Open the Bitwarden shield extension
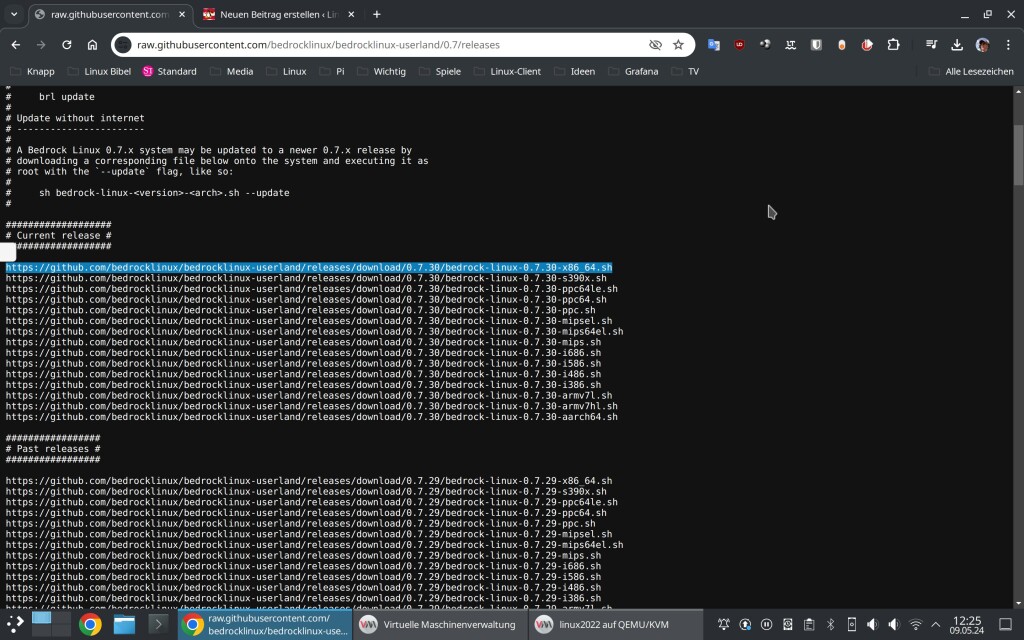 click(x=816, y=44)
